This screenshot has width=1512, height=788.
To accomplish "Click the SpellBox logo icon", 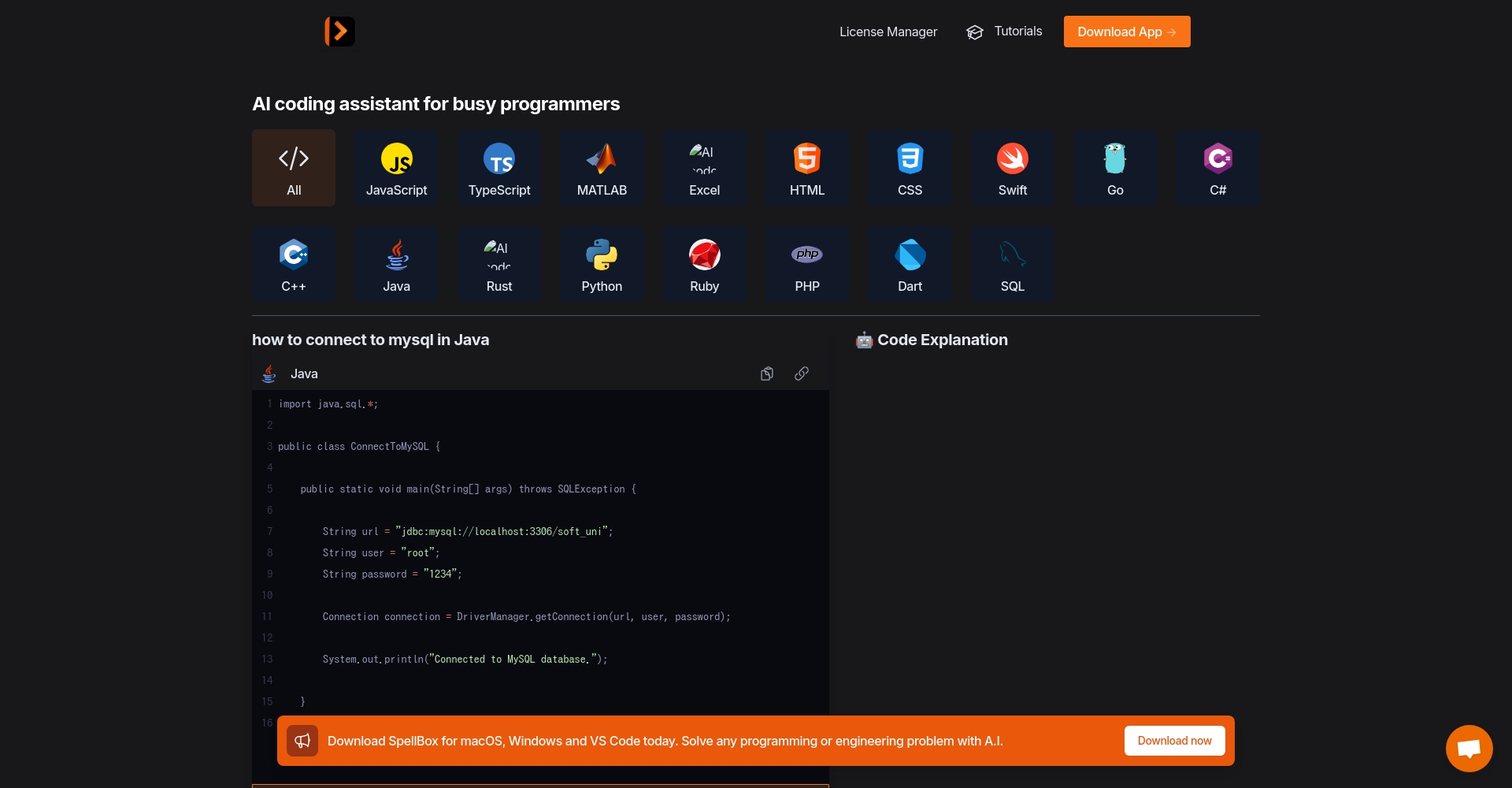I will pos(339,32).
